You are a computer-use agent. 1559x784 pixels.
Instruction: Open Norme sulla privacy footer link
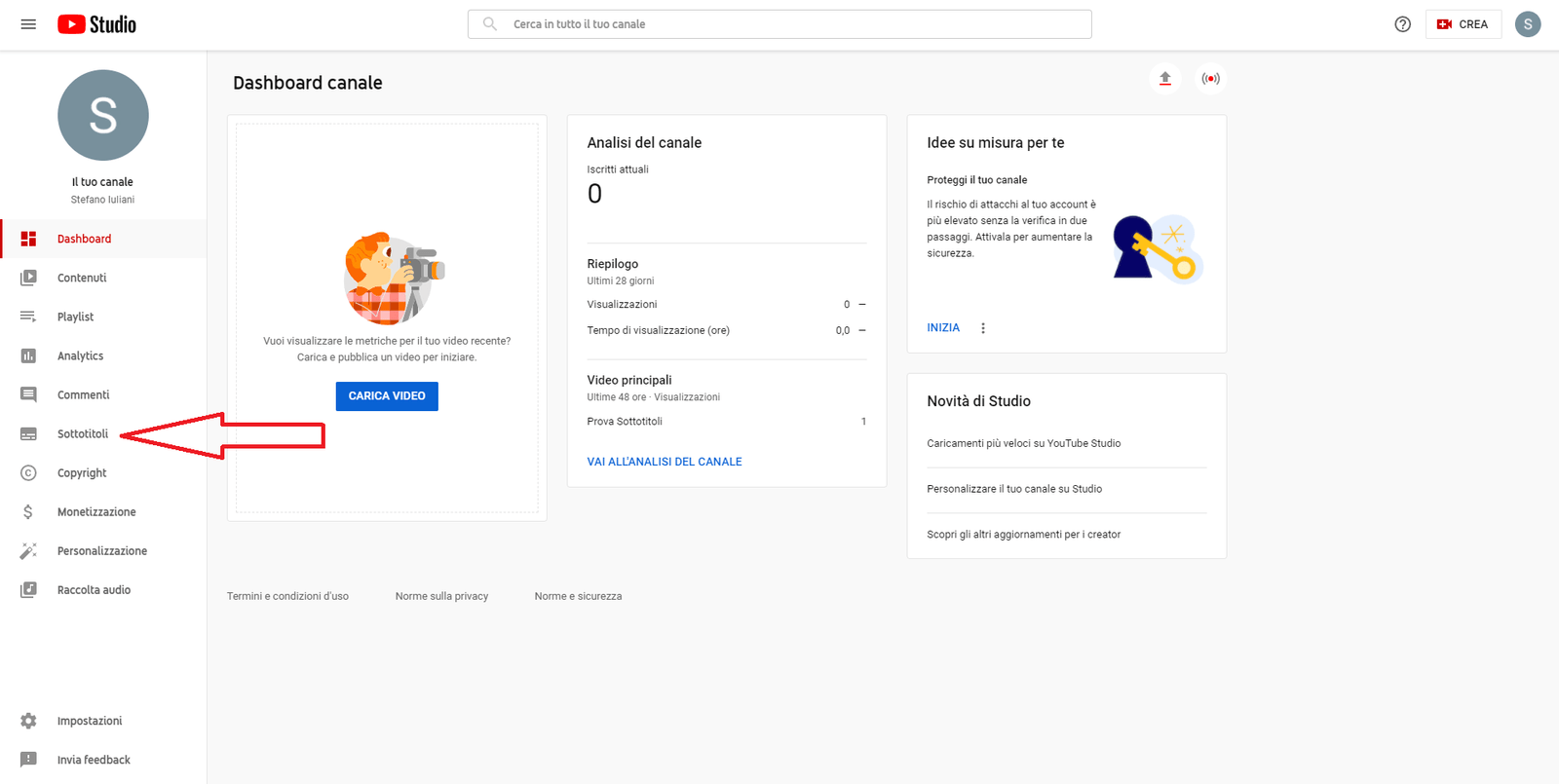pyautogui.click(x=441, y=596)
